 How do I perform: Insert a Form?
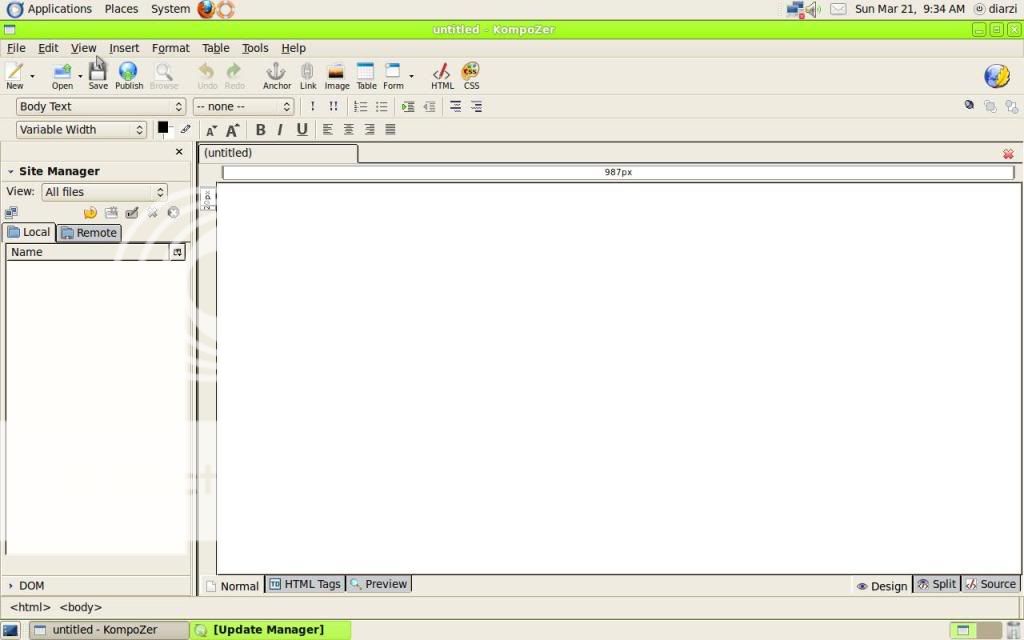[x=393, y=75]
